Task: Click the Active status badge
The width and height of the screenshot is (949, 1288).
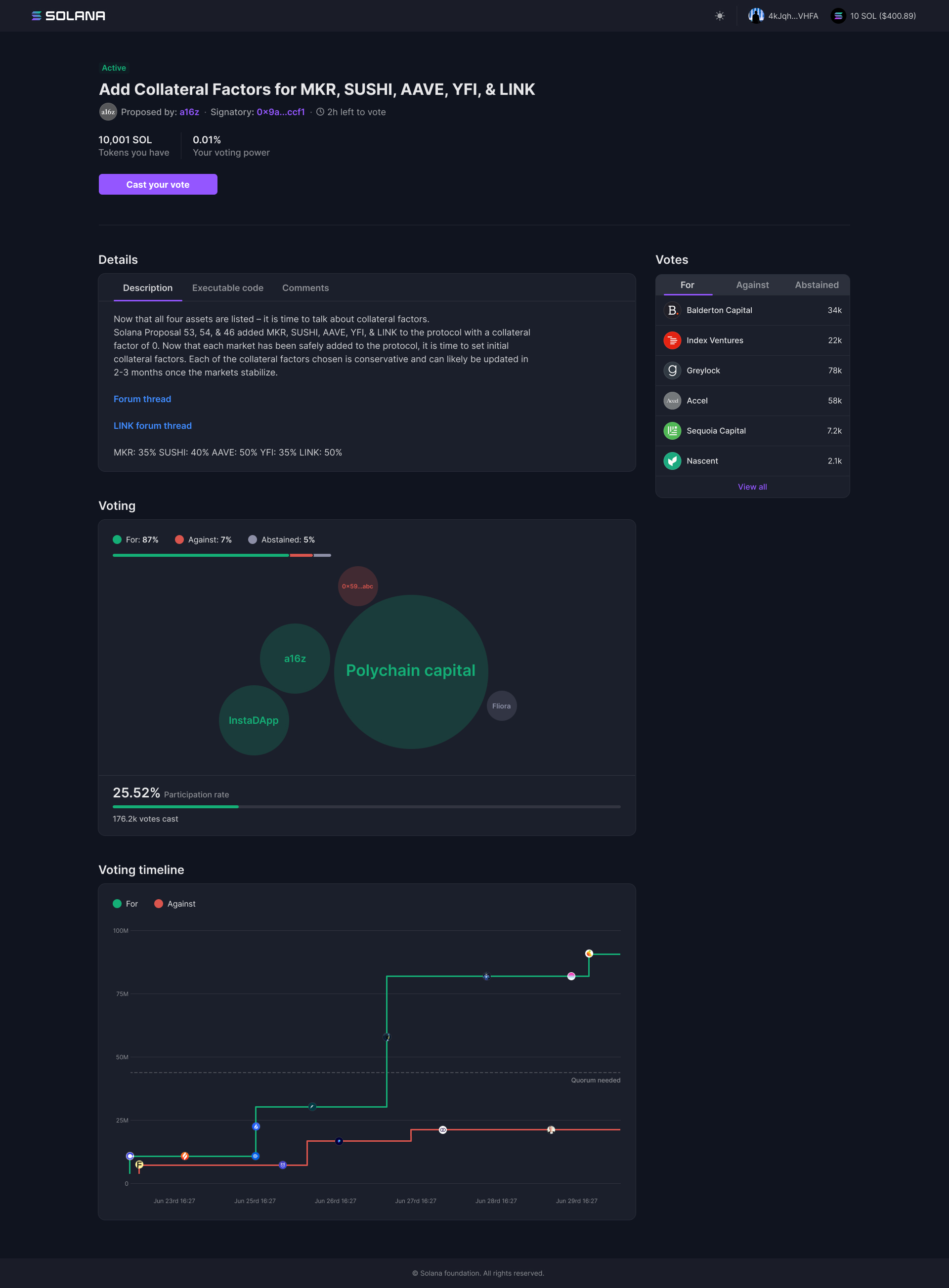Action: pos(114,68)
